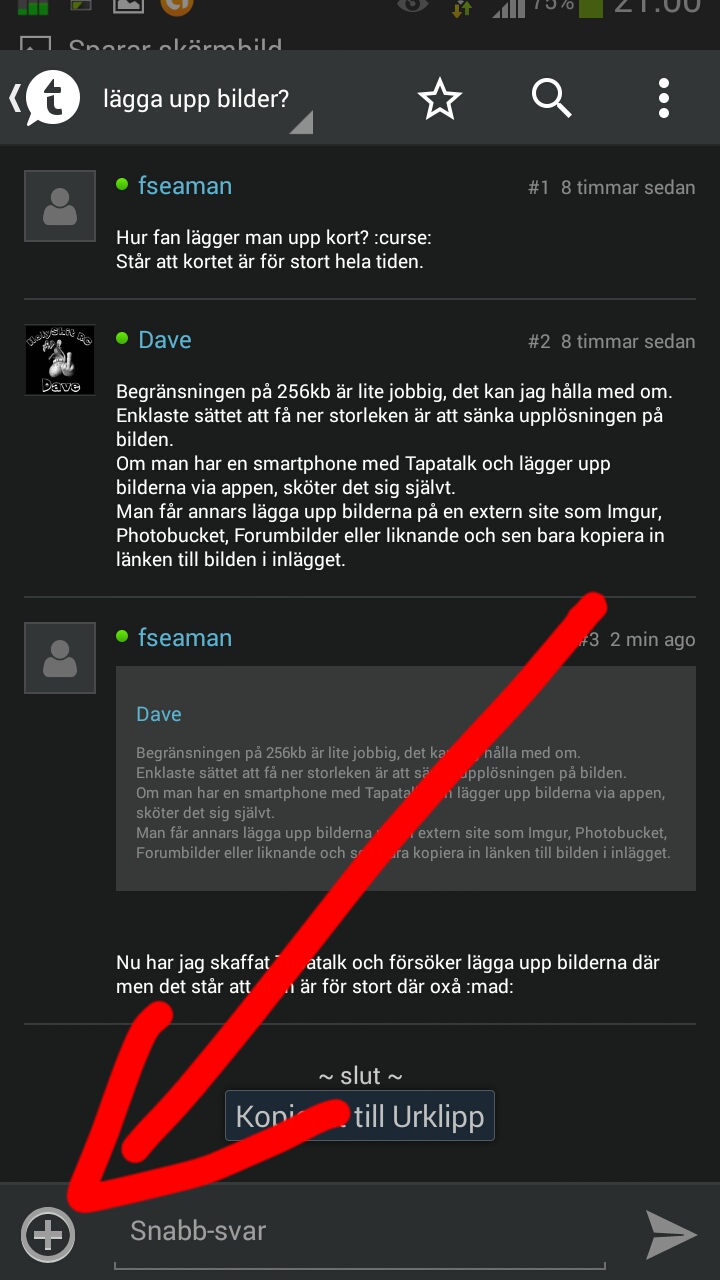Open the search magnifier icon
The height and width of the screenshot is (1280, 720).
pos(551,99)
